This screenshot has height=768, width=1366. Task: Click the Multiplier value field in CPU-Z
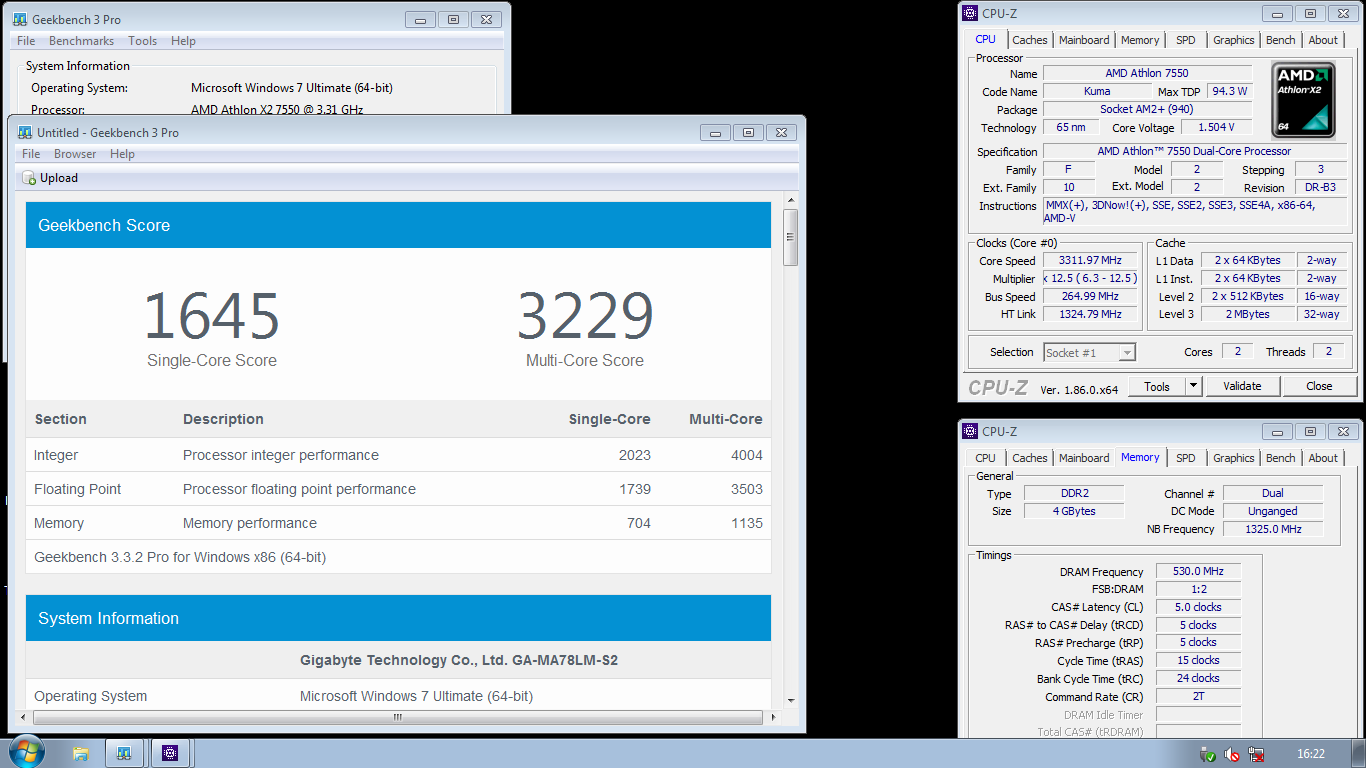pyautogui.click(x=1090, y=278)
